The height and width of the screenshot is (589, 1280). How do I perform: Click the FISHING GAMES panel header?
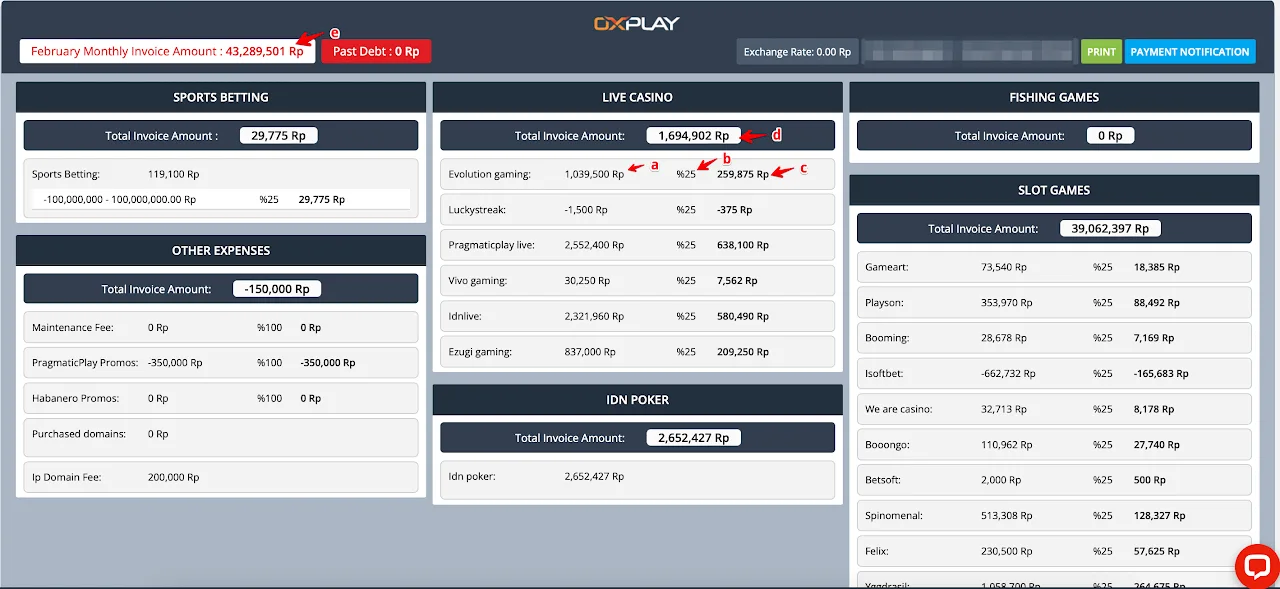1054,97
